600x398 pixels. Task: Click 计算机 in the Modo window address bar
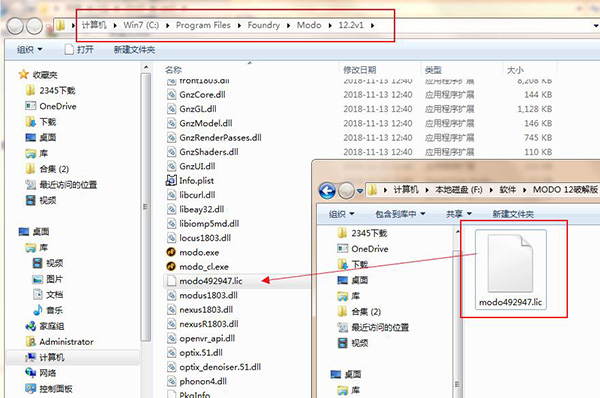[x=94, y=25]
